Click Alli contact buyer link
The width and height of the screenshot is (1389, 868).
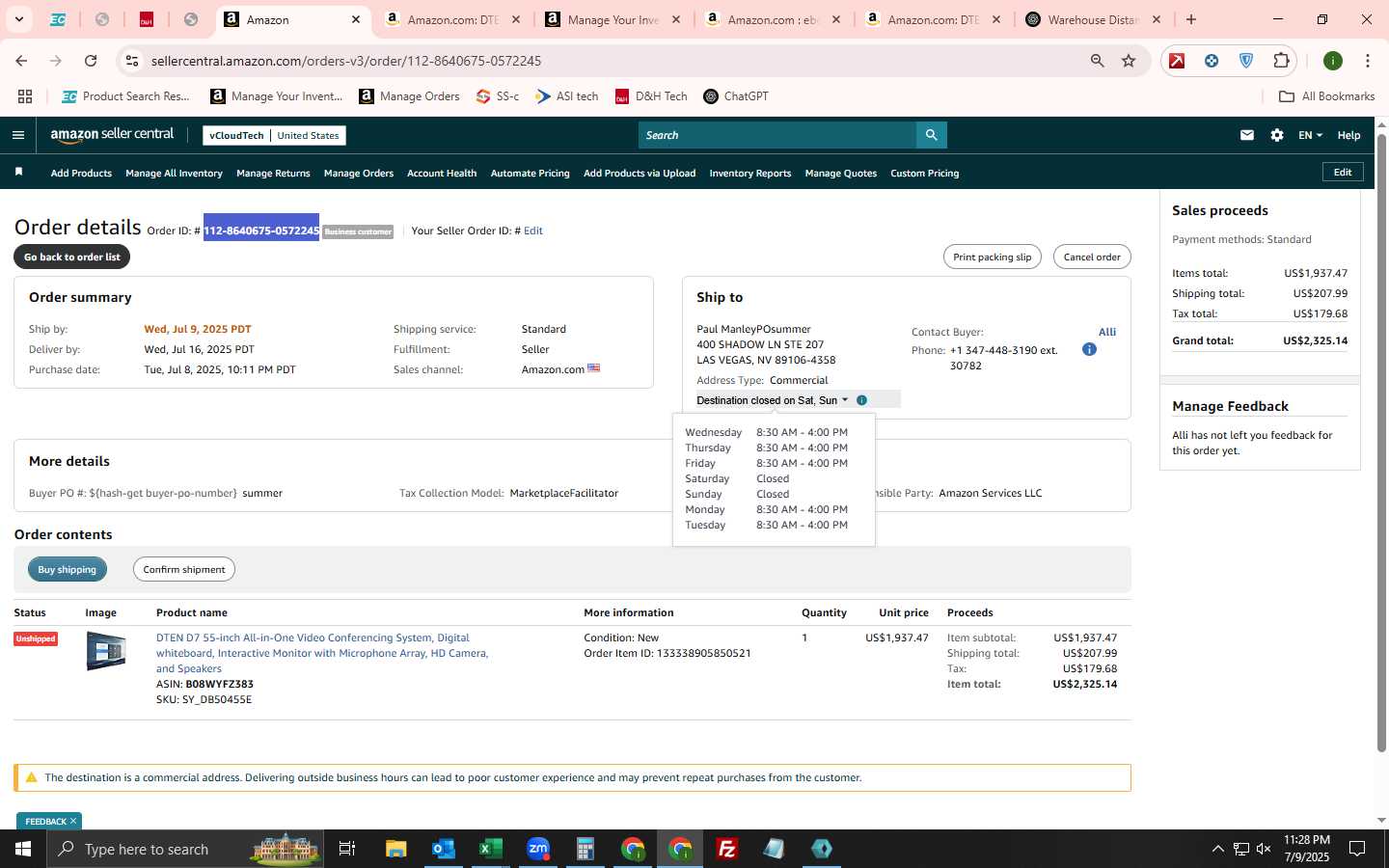[1107, 332]
